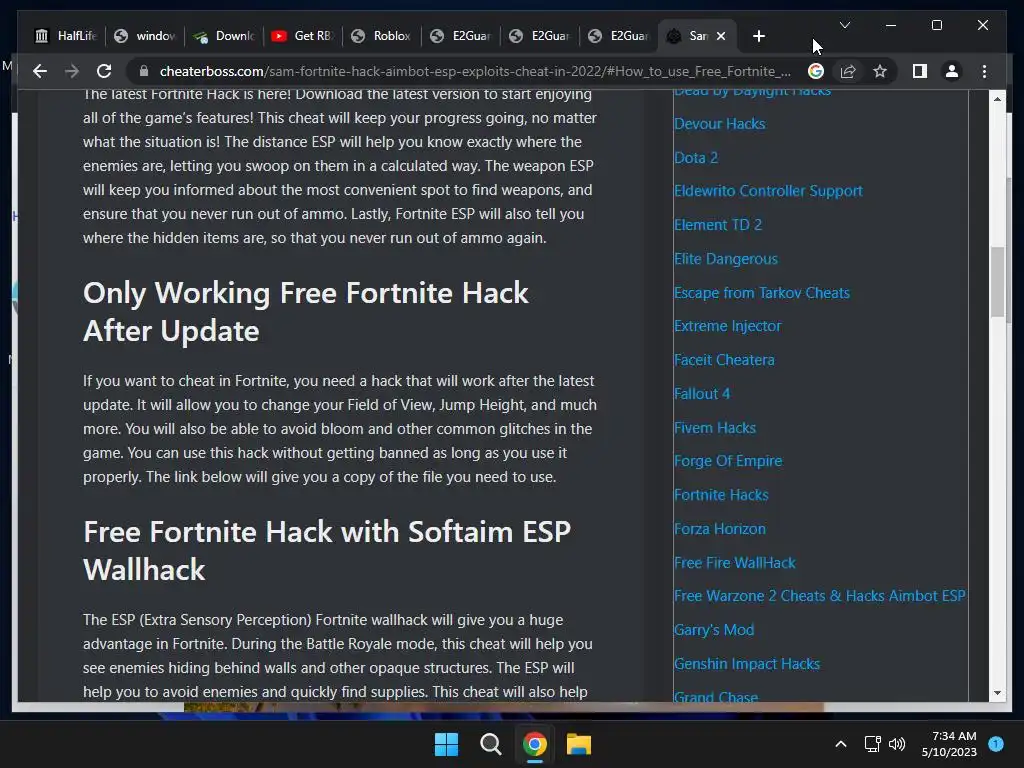Switch to the Roblox tab
This screenshot has height=768, width=1024.
click(381, 36)
